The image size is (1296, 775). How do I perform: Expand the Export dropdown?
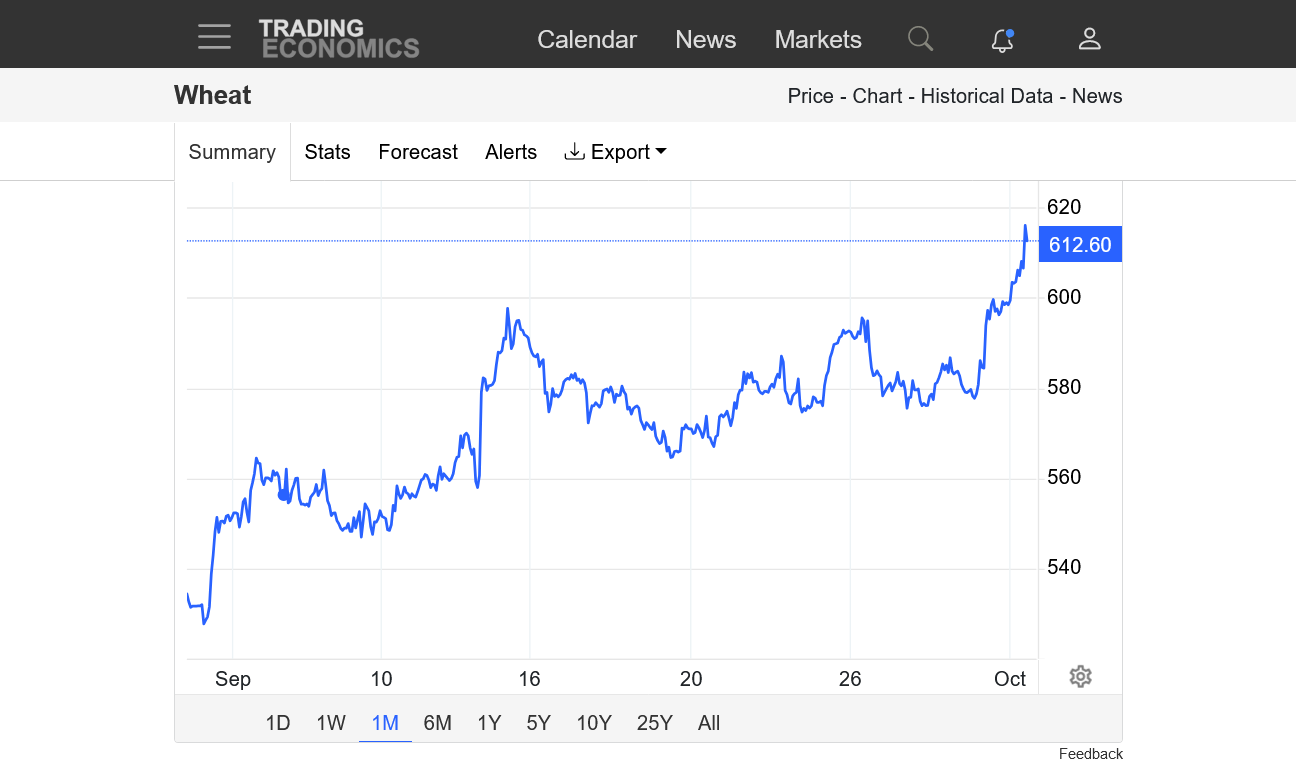tap(616, 152)
